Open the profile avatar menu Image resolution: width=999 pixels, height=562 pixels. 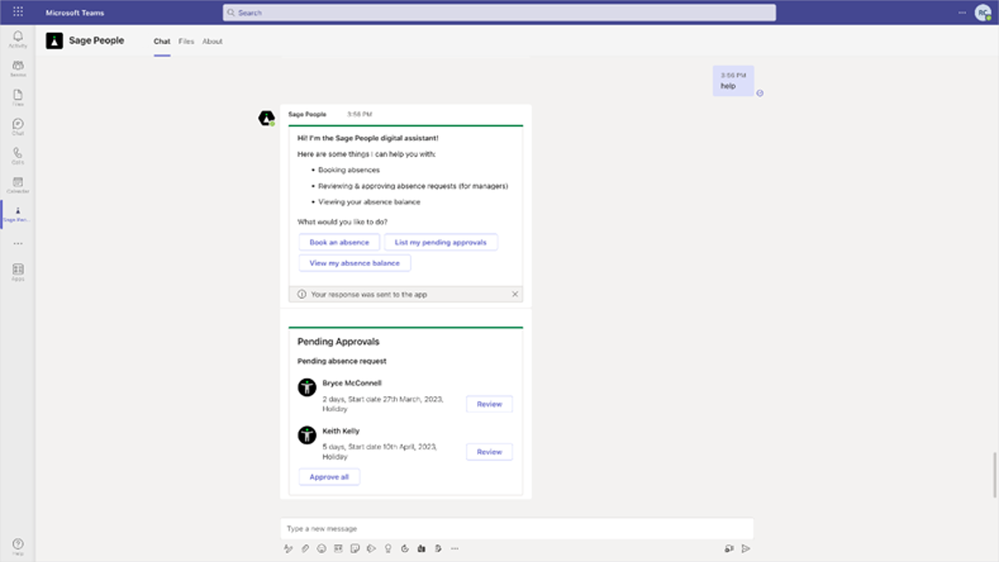(x=983, y=13)
